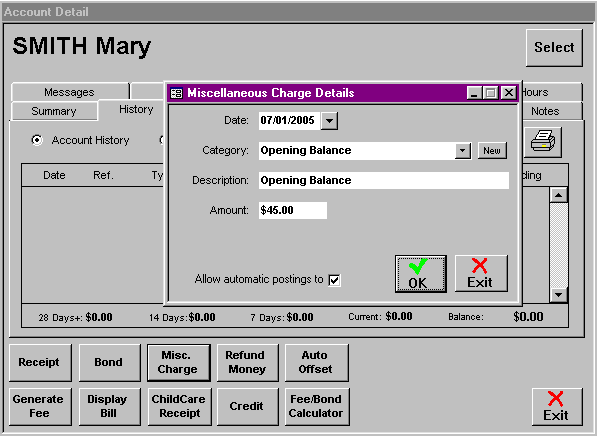Click the history list scroll down arrow
The width and height of the screenshot is (597, 436).
pos(559,294)
